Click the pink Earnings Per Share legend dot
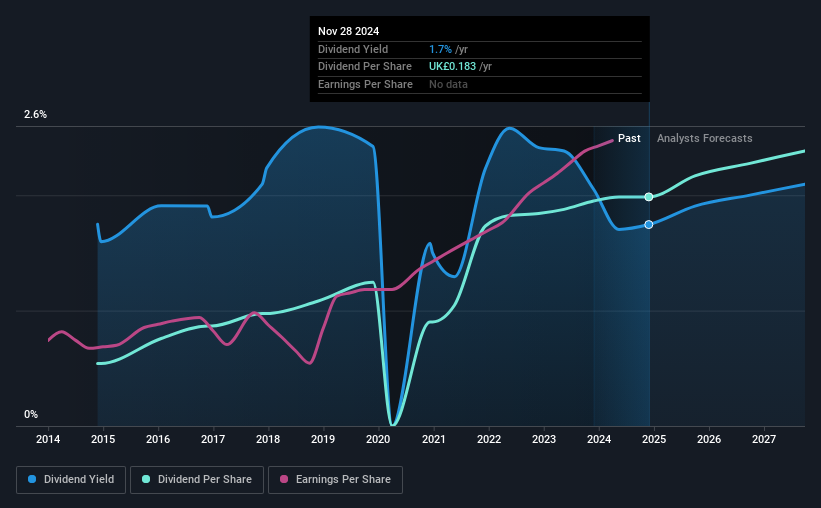This screenshot has height=508, width=821. [x=284, y=479]
